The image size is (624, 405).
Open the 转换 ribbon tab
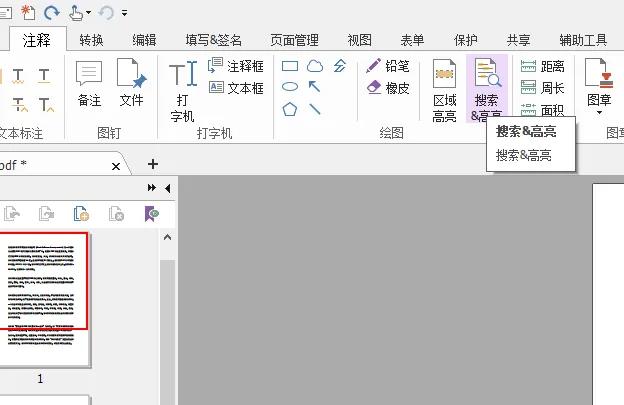point(91,40)
